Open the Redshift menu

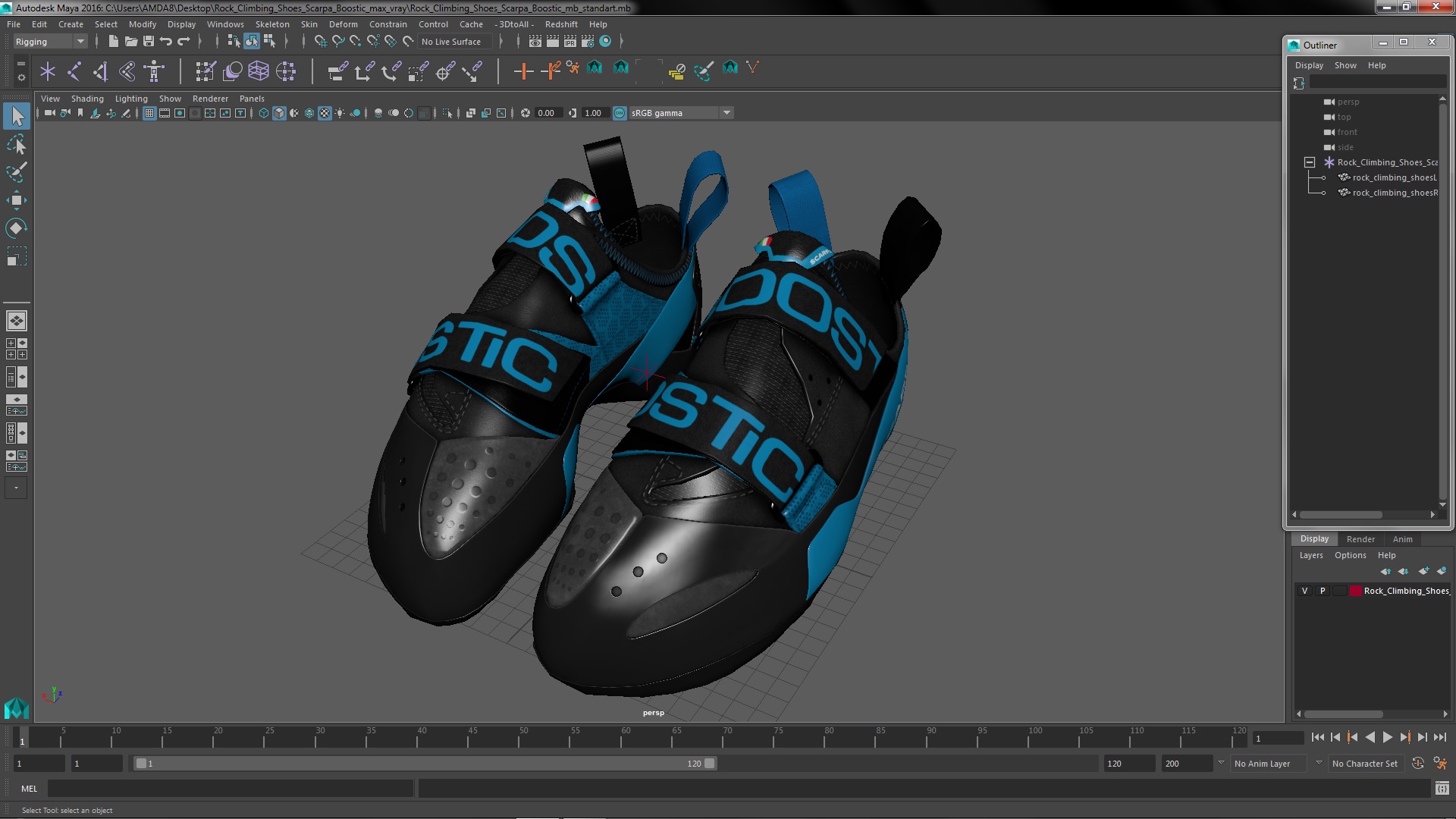pos(561,24)
